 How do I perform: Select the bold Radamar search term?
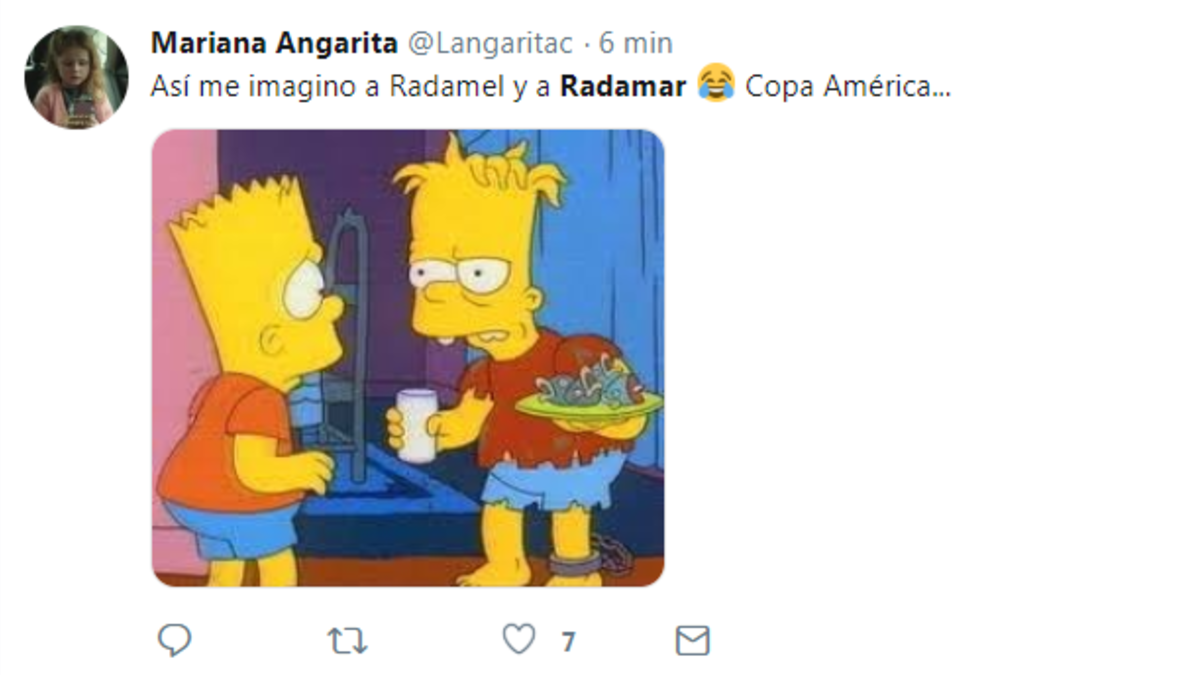point(622,87)
